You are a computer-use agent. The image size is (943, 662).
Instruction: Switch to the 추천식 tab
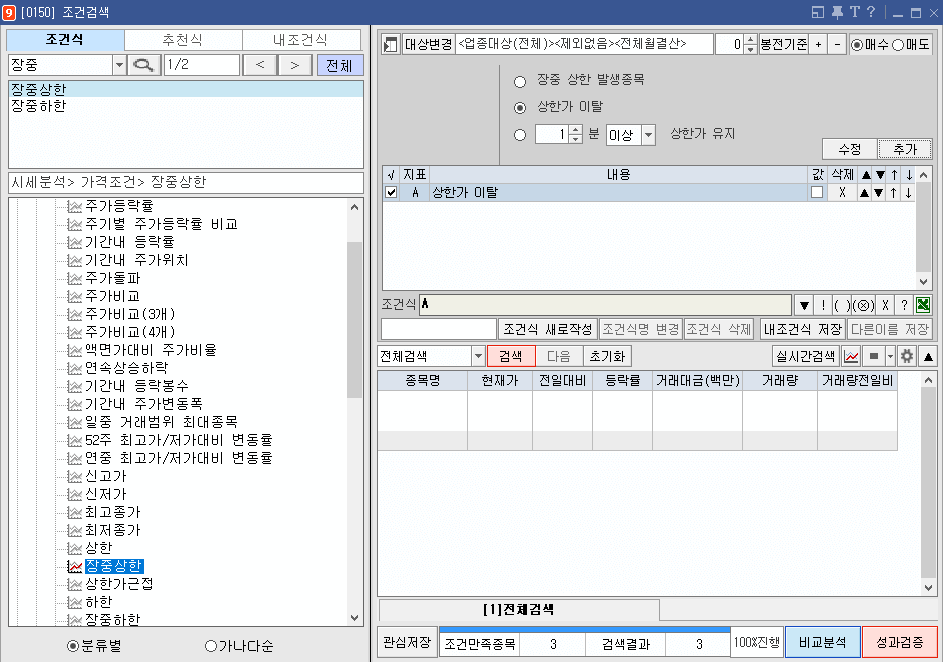point(184,39)
